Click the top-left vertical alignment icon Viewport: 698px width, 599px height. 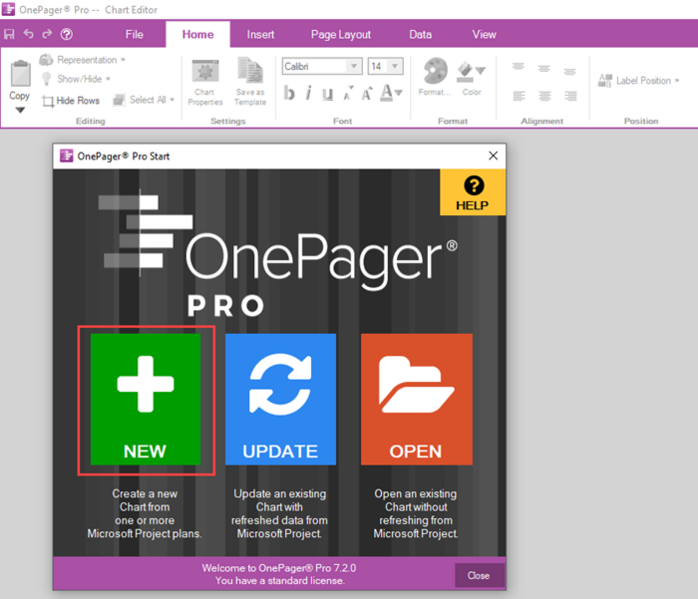518,68
